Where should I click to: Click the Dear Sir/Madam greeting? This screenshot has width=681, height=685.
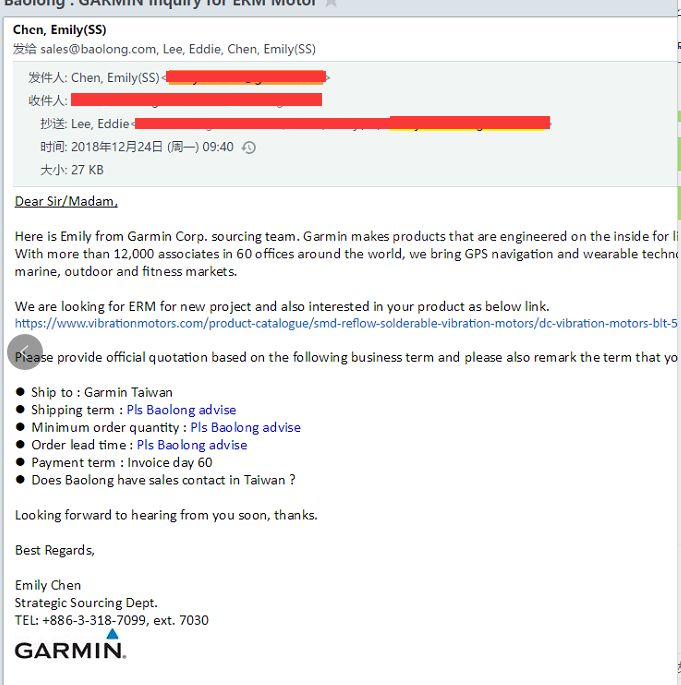click(x=66, y=201)
